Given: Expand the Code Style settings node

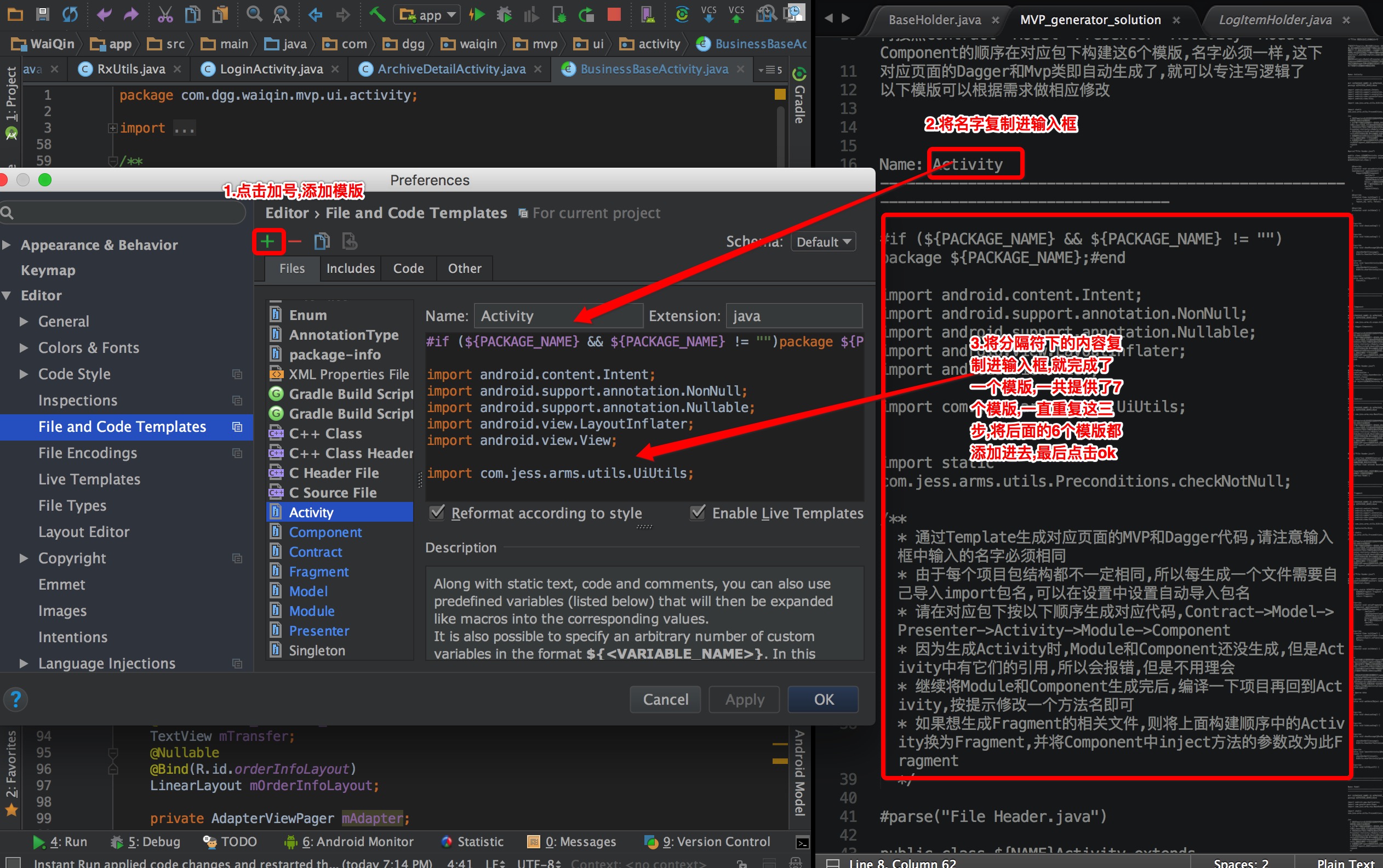Looking at the screenshot, I should [24, 374].
